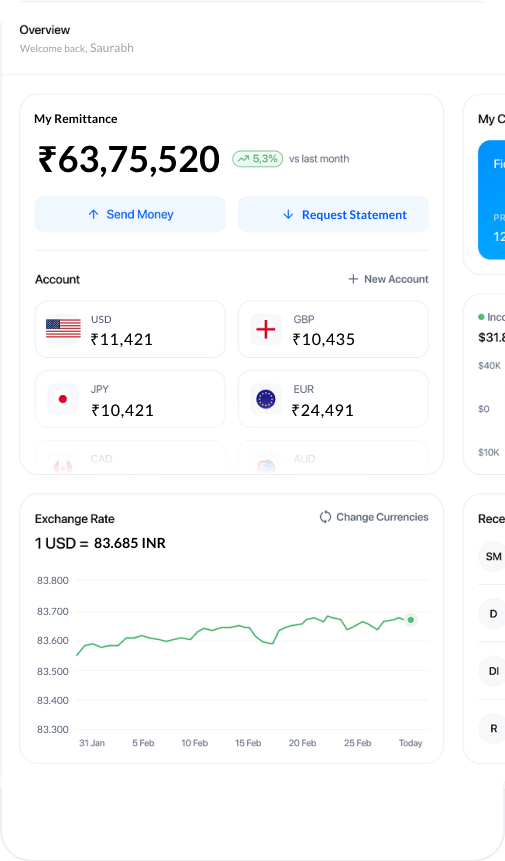Click the green 5,3% trend badge

click(x=257, y=159)
